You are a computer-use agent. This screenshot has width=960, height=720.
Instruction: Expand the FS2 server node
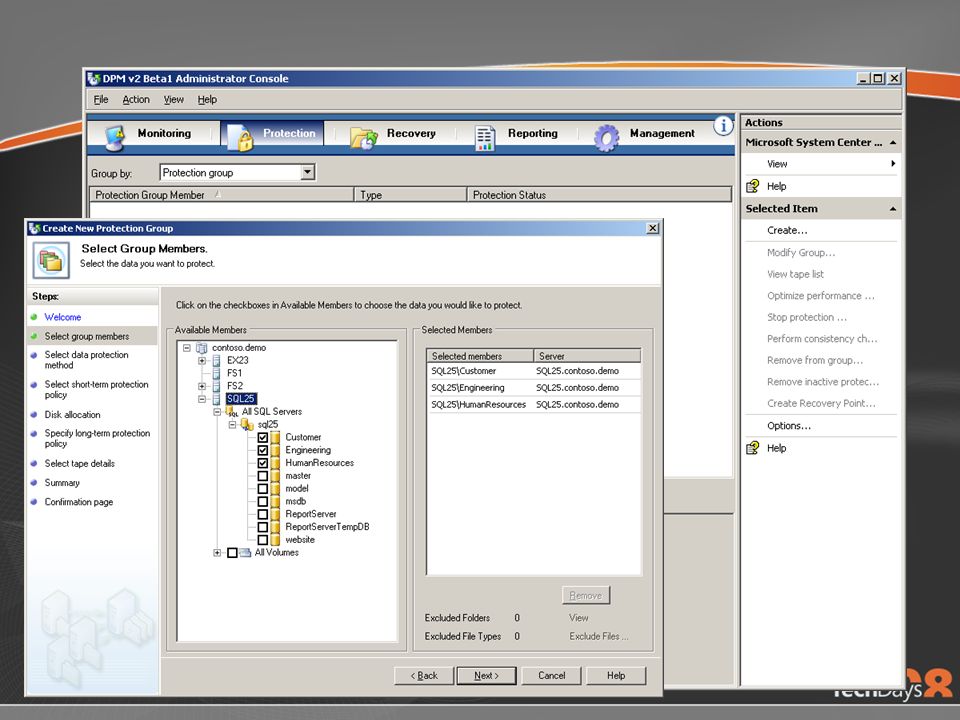(201, 386)
